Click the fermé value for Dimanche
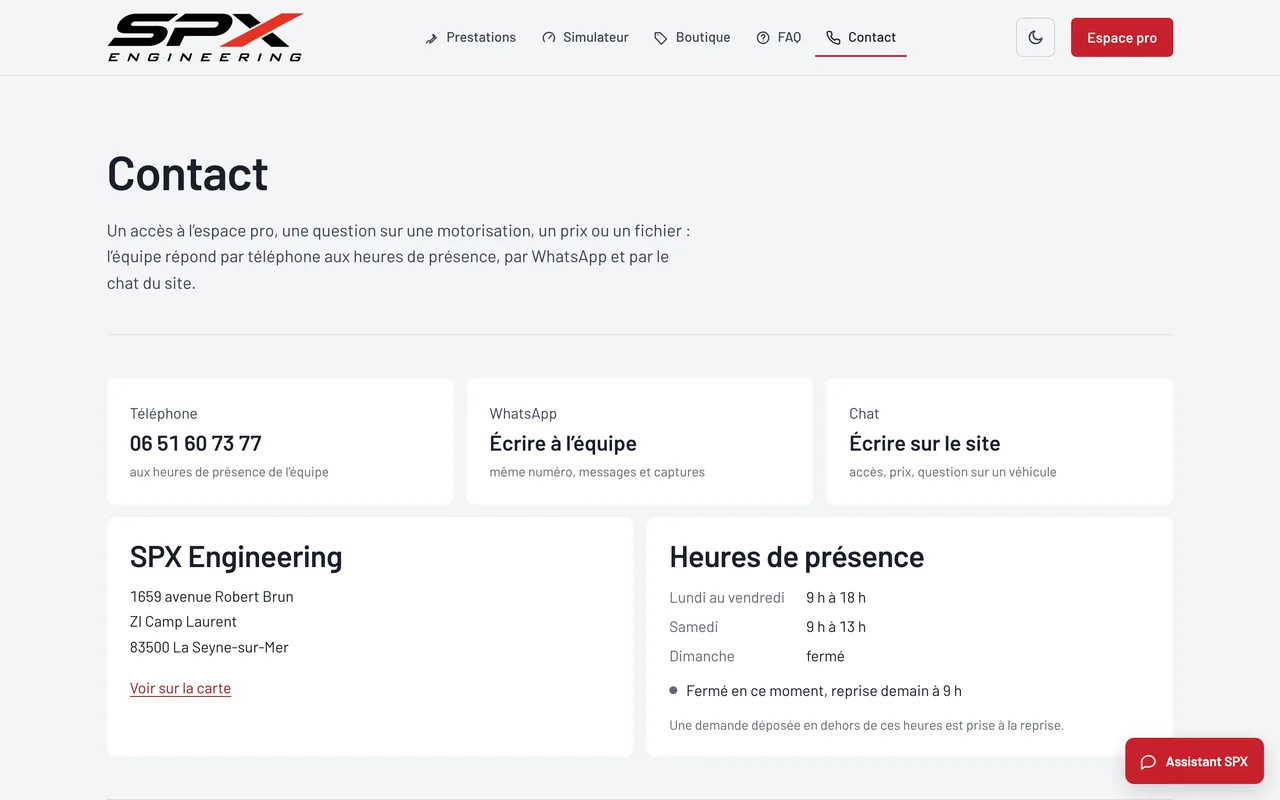 tap(825, 656)
